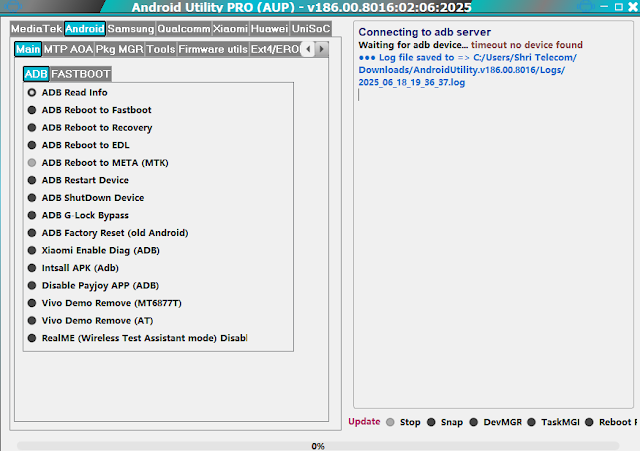Choose Intsall APK (Adb) option

click(x=73, y=268)
